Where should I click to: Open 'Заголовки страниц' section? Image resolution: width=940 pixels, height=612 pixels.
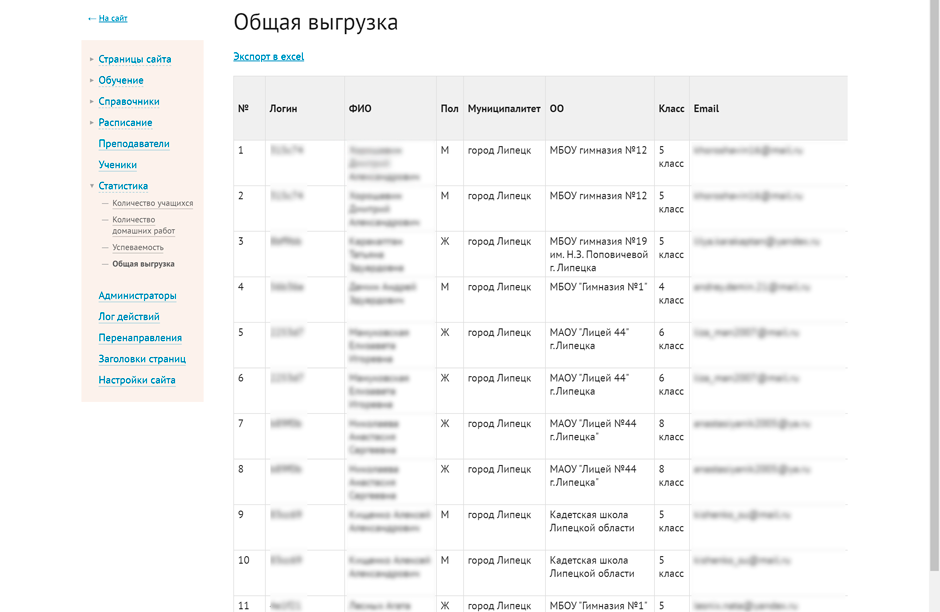[x=142, y=359]
